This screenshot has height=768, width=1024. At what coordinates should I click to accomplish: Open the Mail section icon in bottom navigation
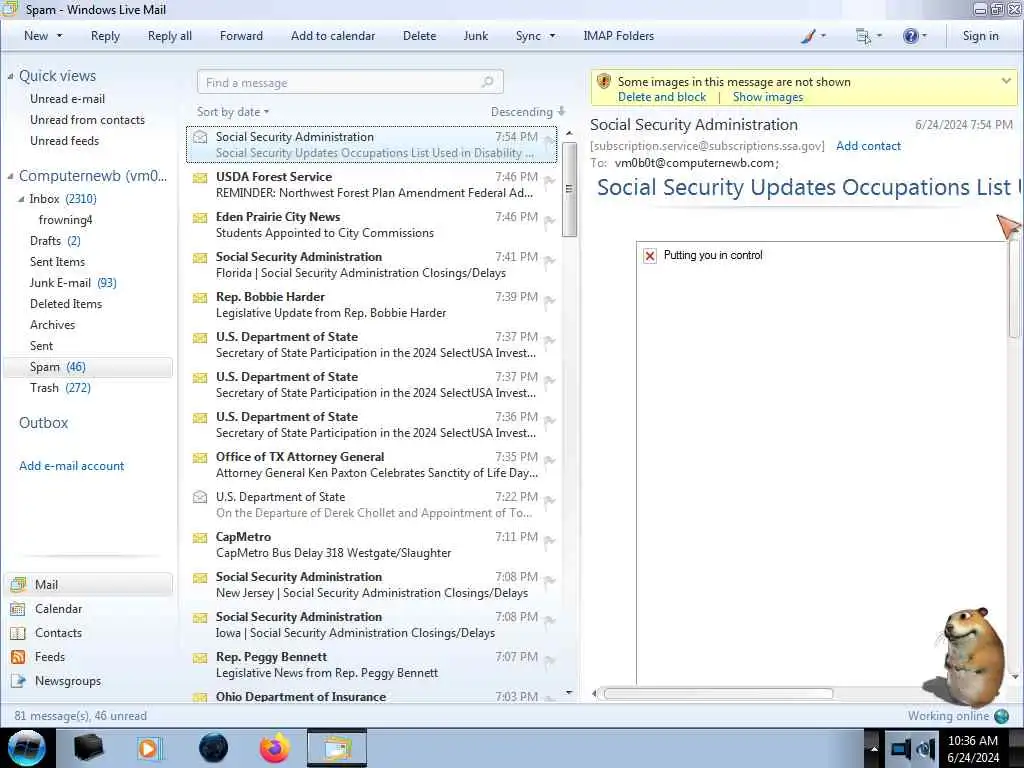(18, 584)
